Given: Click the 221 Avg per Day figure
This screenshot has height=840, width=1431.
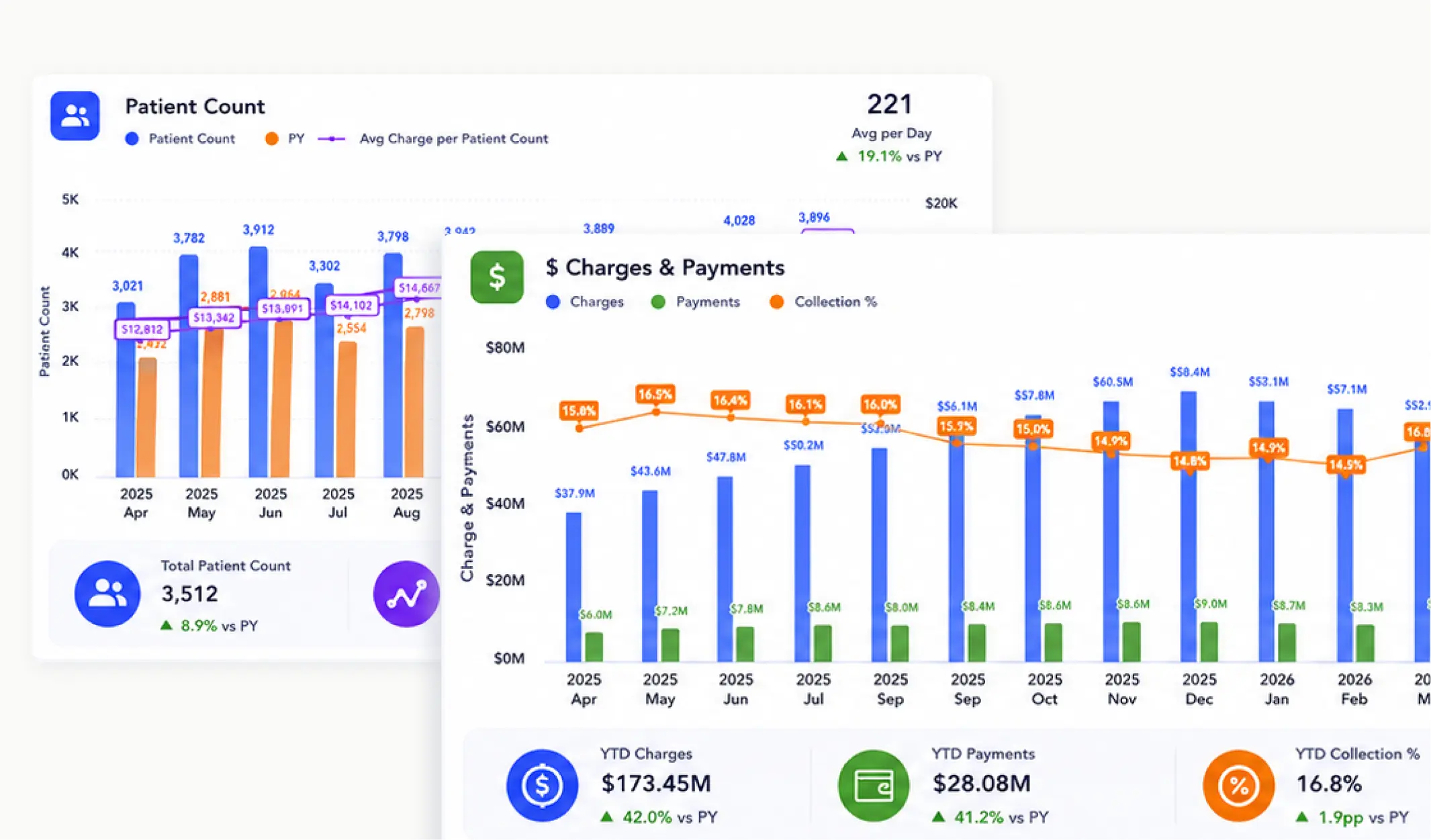Looking at the screenshot, I should coord(890,104).
